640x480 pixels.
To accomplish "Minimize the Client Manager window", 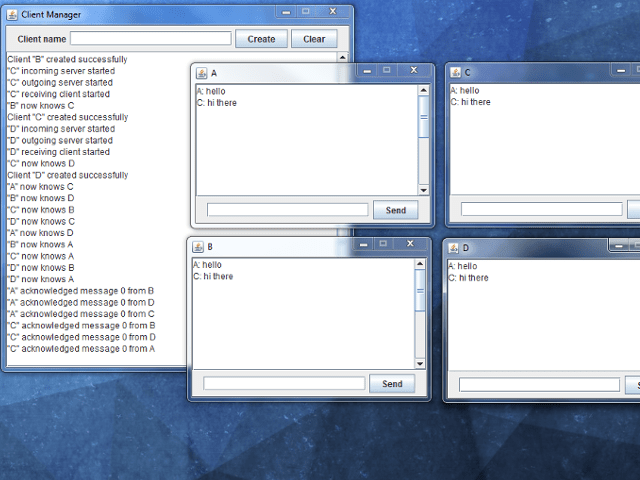I will (x=286, y=12).
